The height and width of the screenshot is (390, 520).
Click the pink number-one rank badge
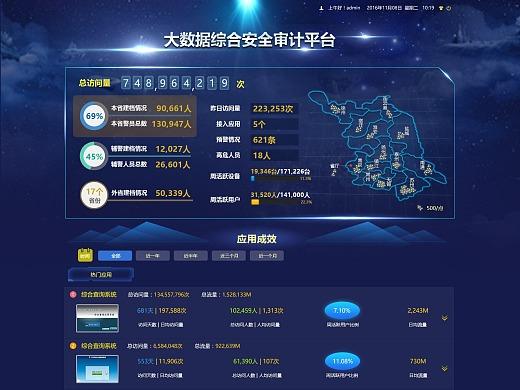pyautogui.click(x=73, y=294)
